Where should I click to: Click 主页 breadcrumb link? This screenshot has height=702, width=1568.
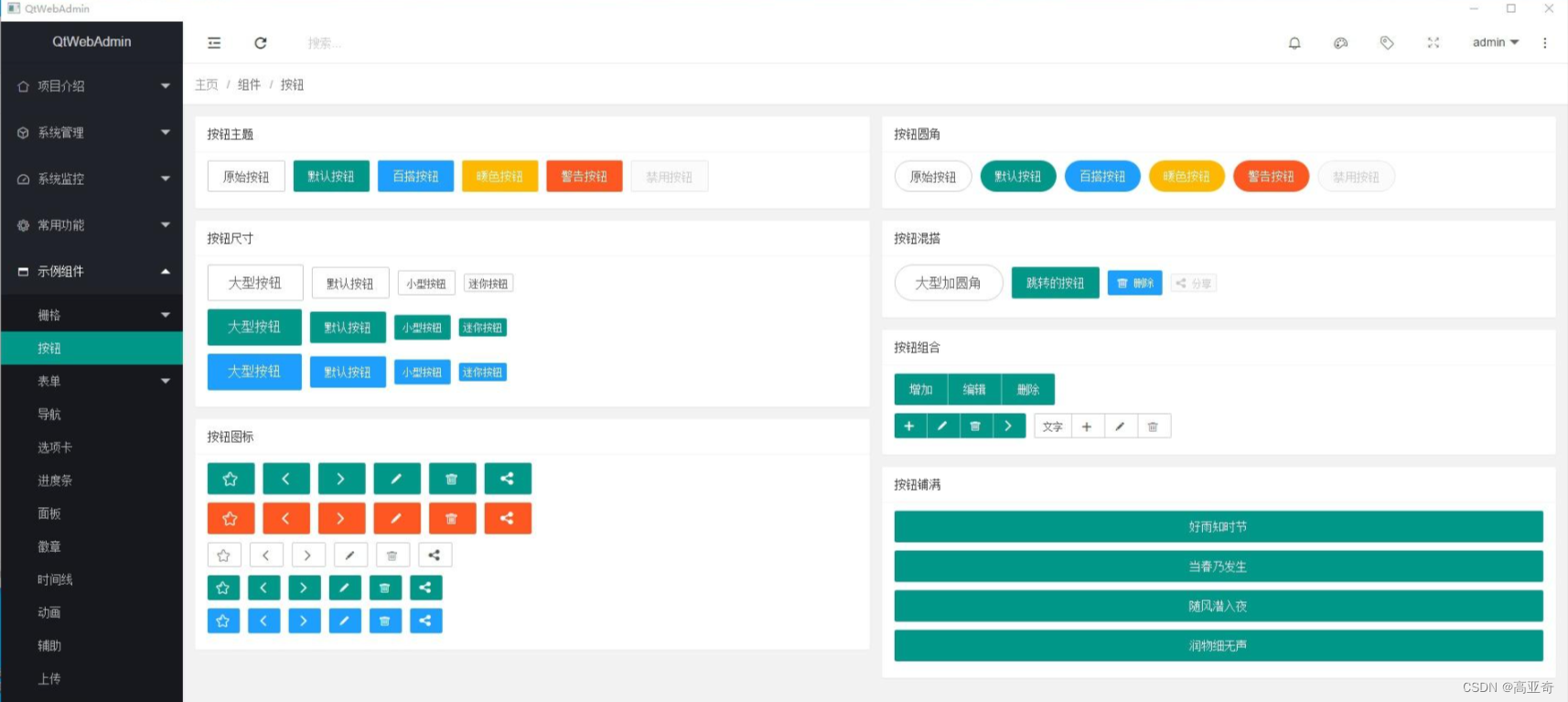[x=207, y=84]
